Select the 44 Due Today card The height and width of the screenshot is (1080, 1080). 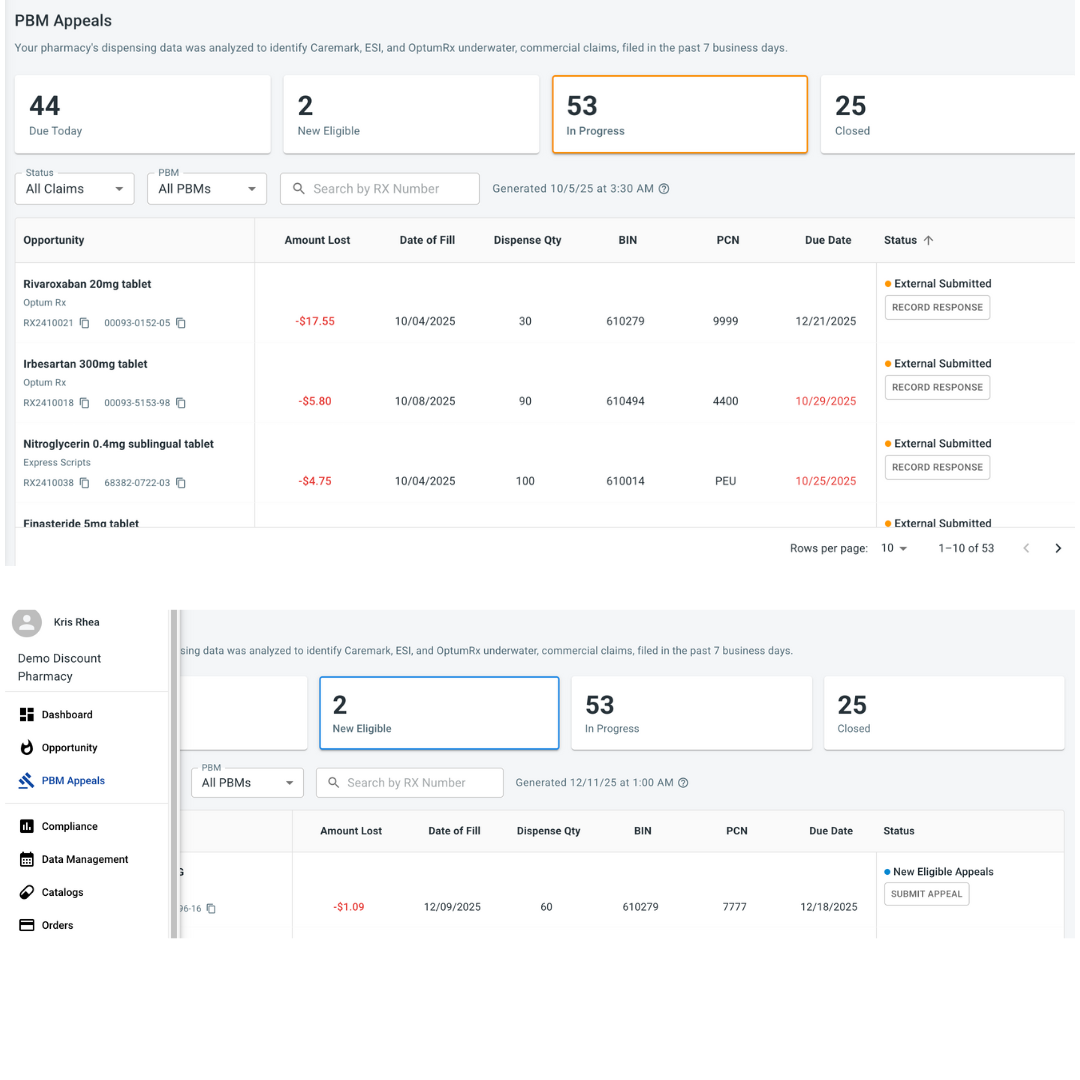point(143,115)
